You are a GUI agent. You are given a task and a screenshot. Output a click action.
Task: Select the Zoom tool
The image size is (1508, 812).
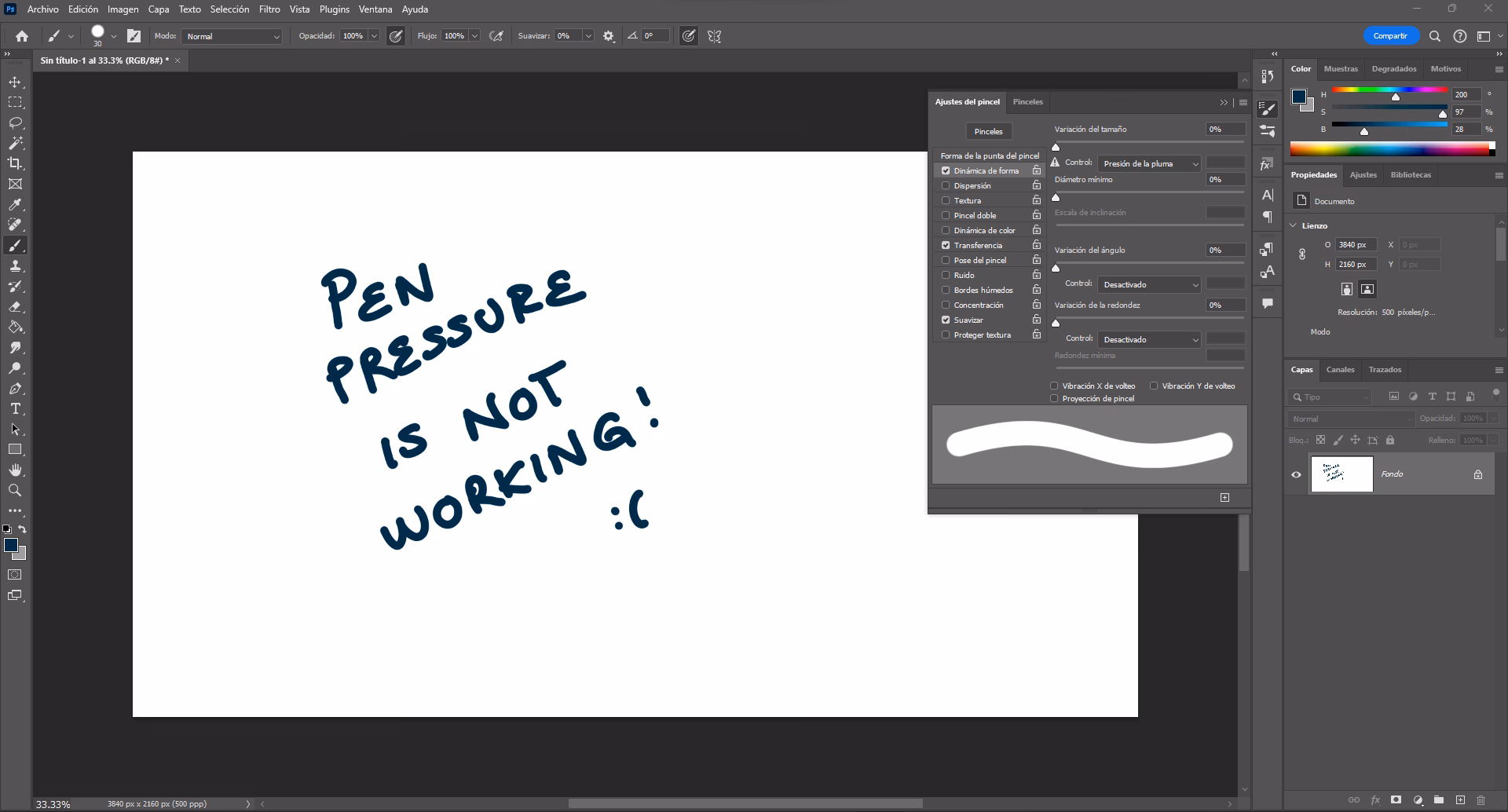click(16, 490)
